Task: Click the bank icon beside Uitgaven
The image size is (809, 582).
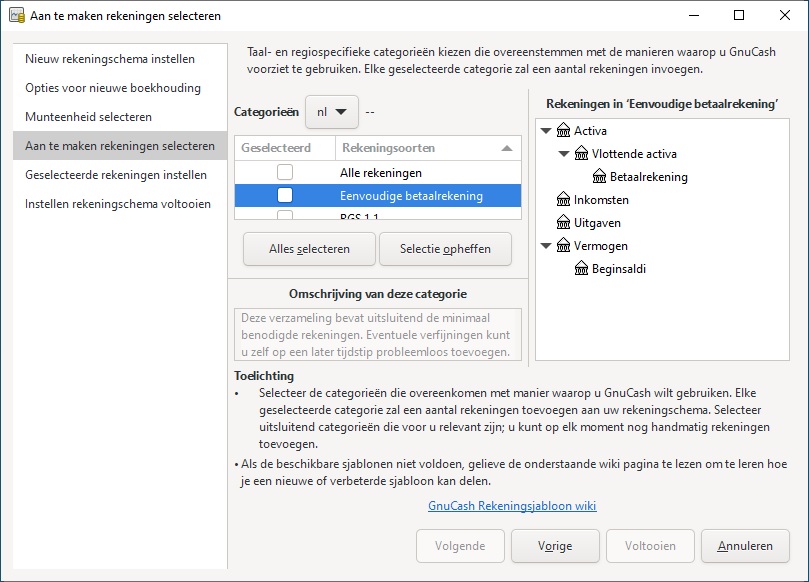Action: coord(563,223)
